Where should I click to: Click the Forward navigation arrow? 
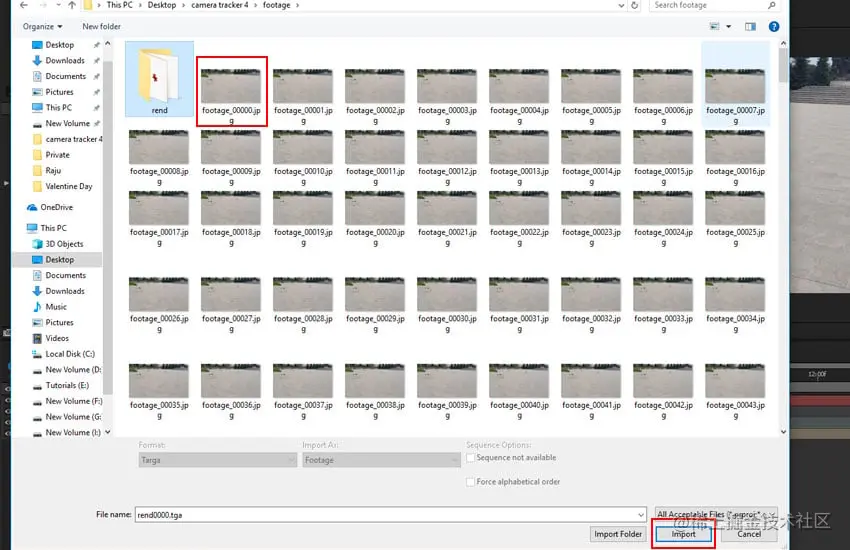[x=43, y=5]
